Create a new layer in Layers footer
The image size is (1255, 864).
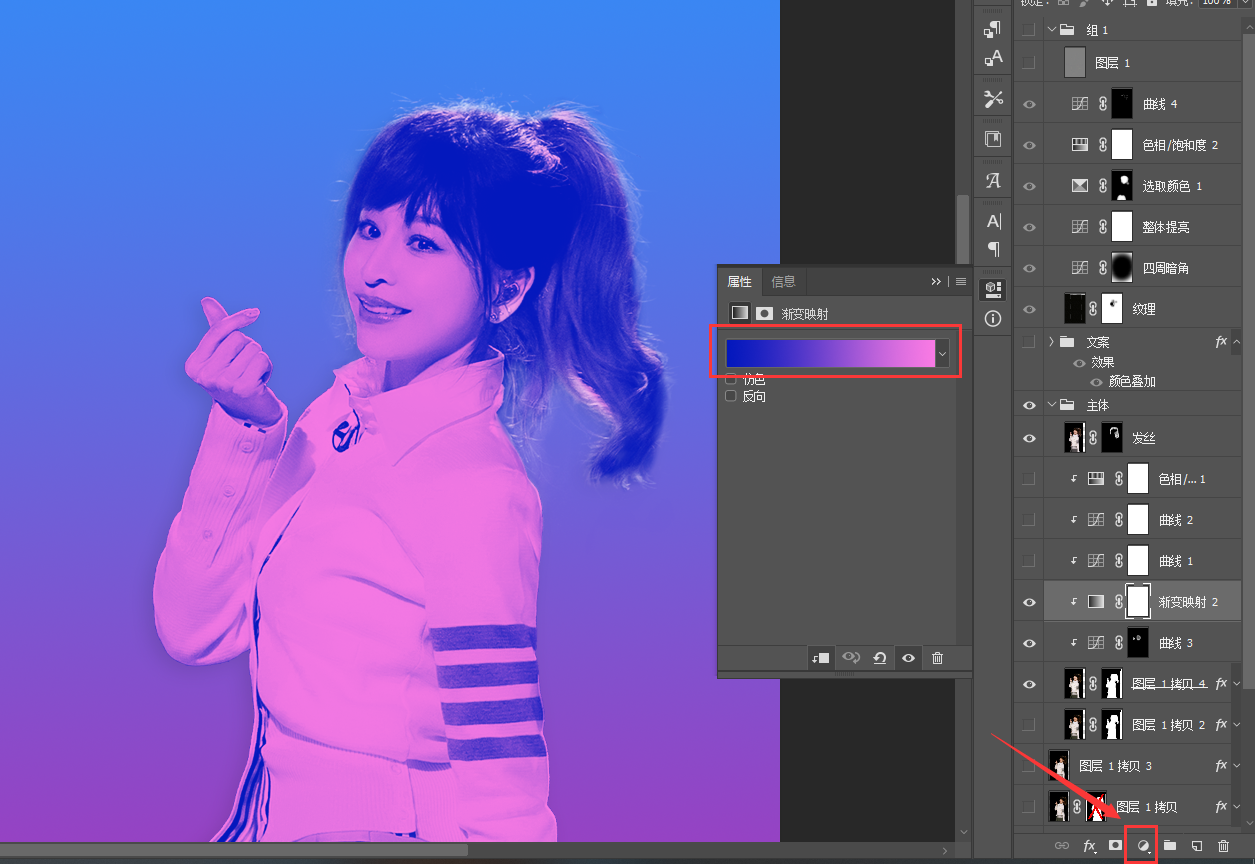click(1196, 846)
